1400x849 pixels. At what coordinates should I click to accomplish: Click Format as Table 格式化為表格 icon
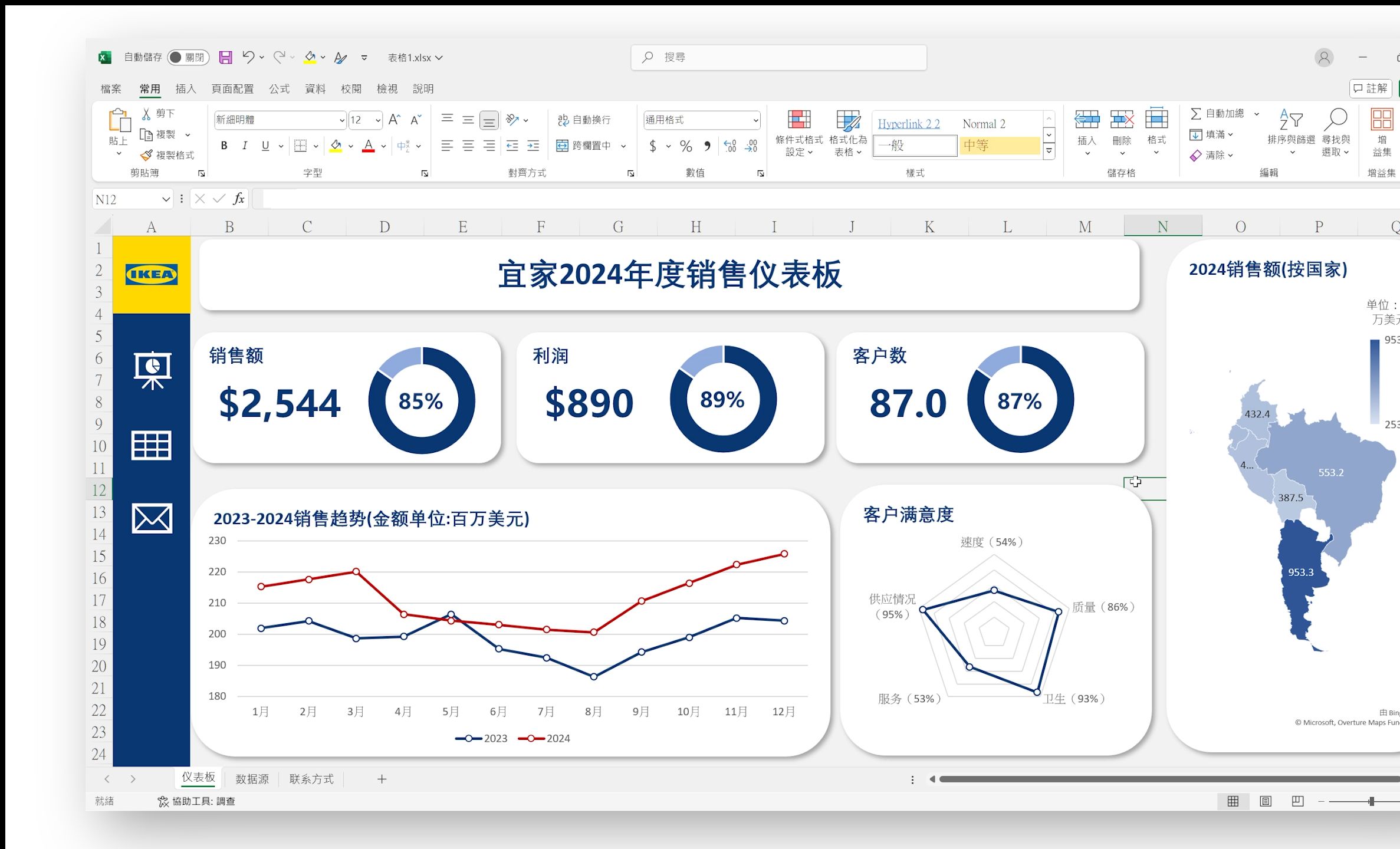(848, 120)
